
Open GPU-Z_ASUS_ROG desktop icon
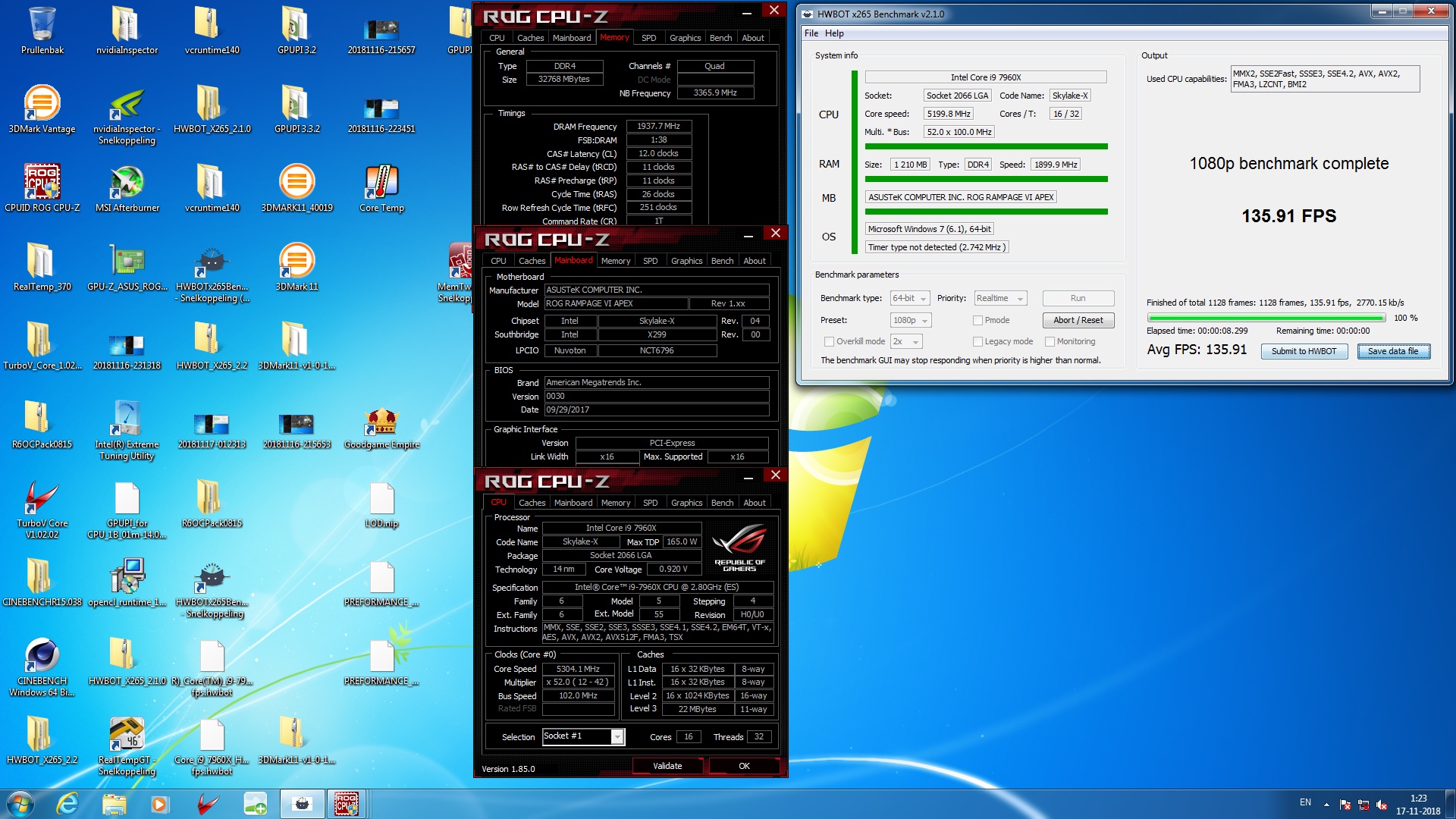click(x=127, y=267)
